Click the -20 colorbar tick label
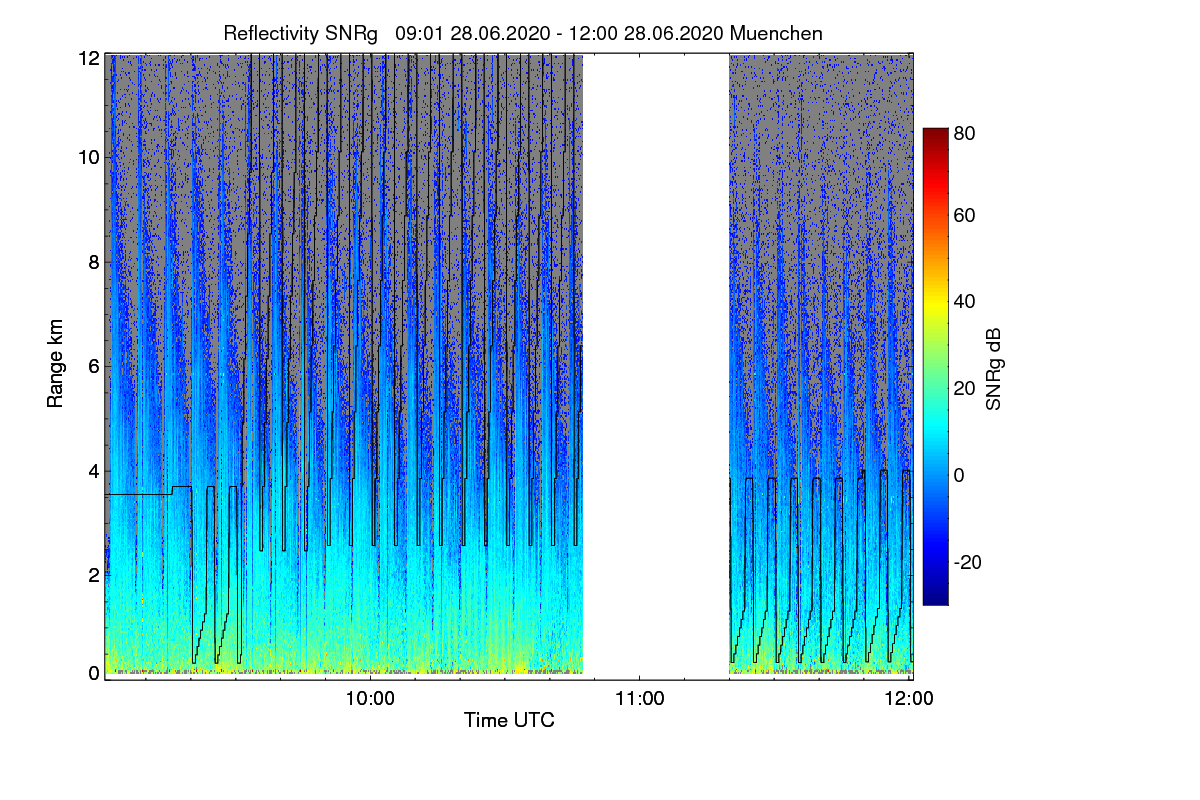 969,562
